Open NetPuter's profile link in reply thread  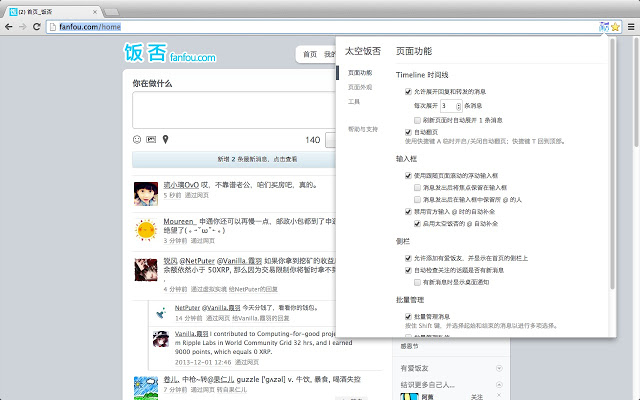187,308
